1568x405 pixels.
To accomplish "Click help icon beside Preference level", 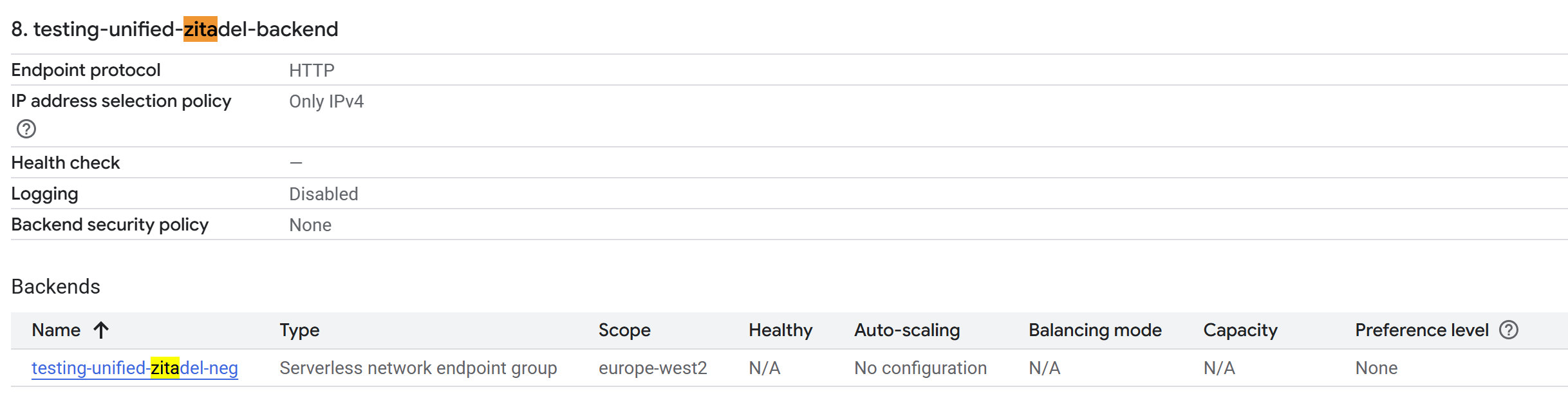I will click(1508, 330).
